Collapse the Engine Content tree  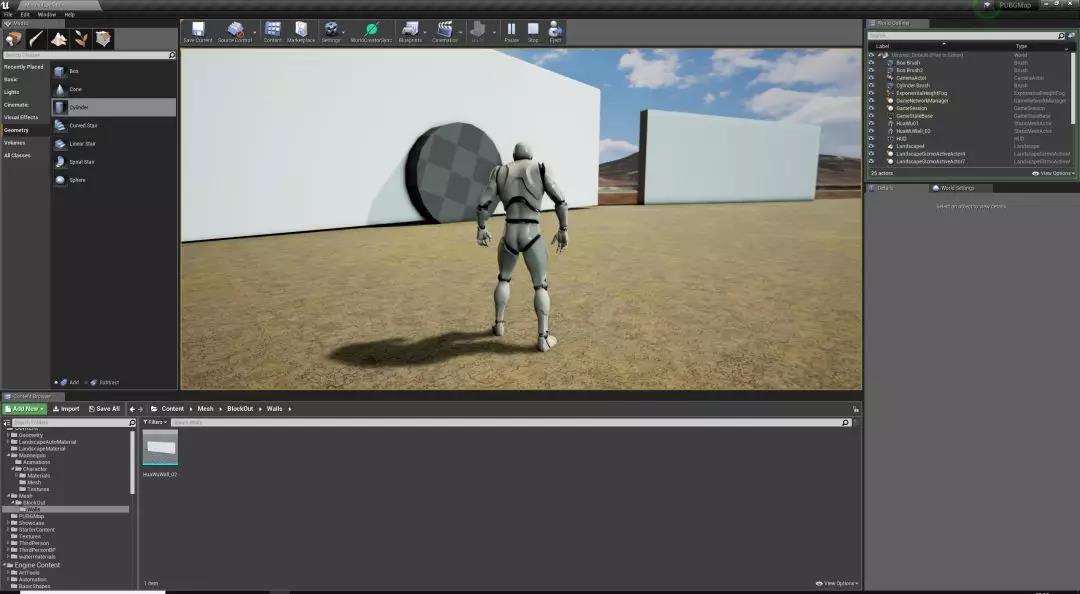coord(4,565)
